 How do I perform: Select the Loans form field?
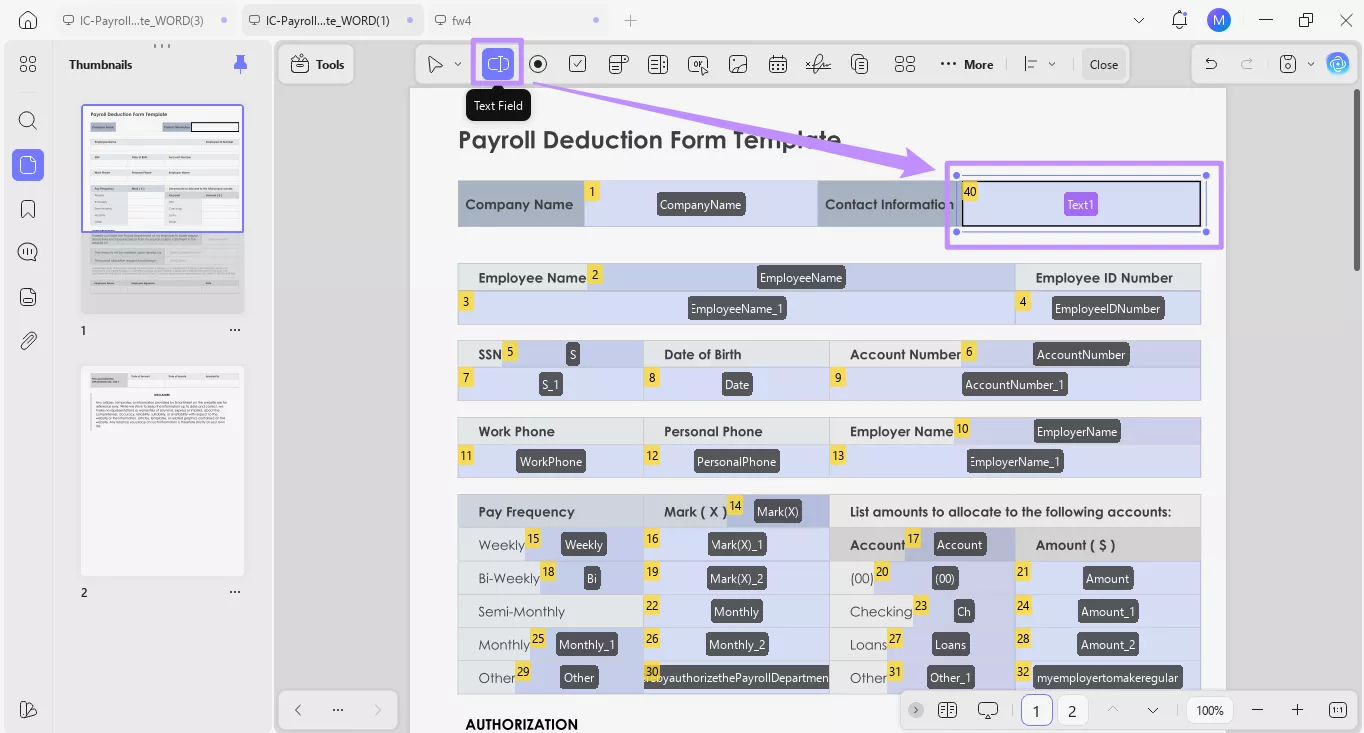[x=950, y=645]
